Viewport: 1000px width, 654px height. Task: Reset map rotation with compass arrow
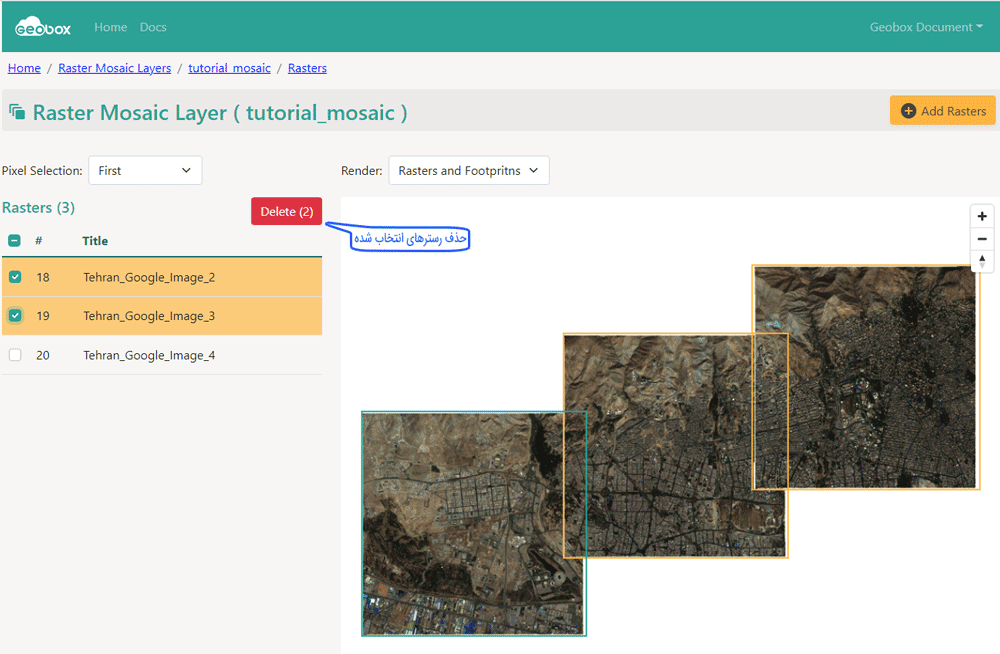(x=983, y=262)
